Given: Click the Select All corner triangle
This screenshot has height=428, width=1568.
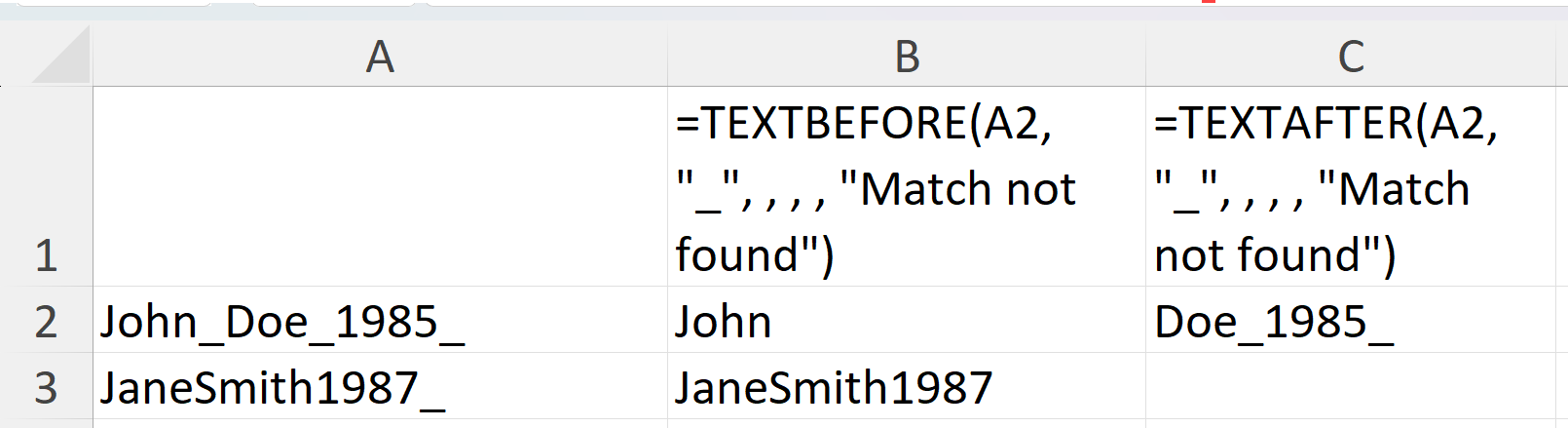Looking at the screenshot, I should [60, 58].
